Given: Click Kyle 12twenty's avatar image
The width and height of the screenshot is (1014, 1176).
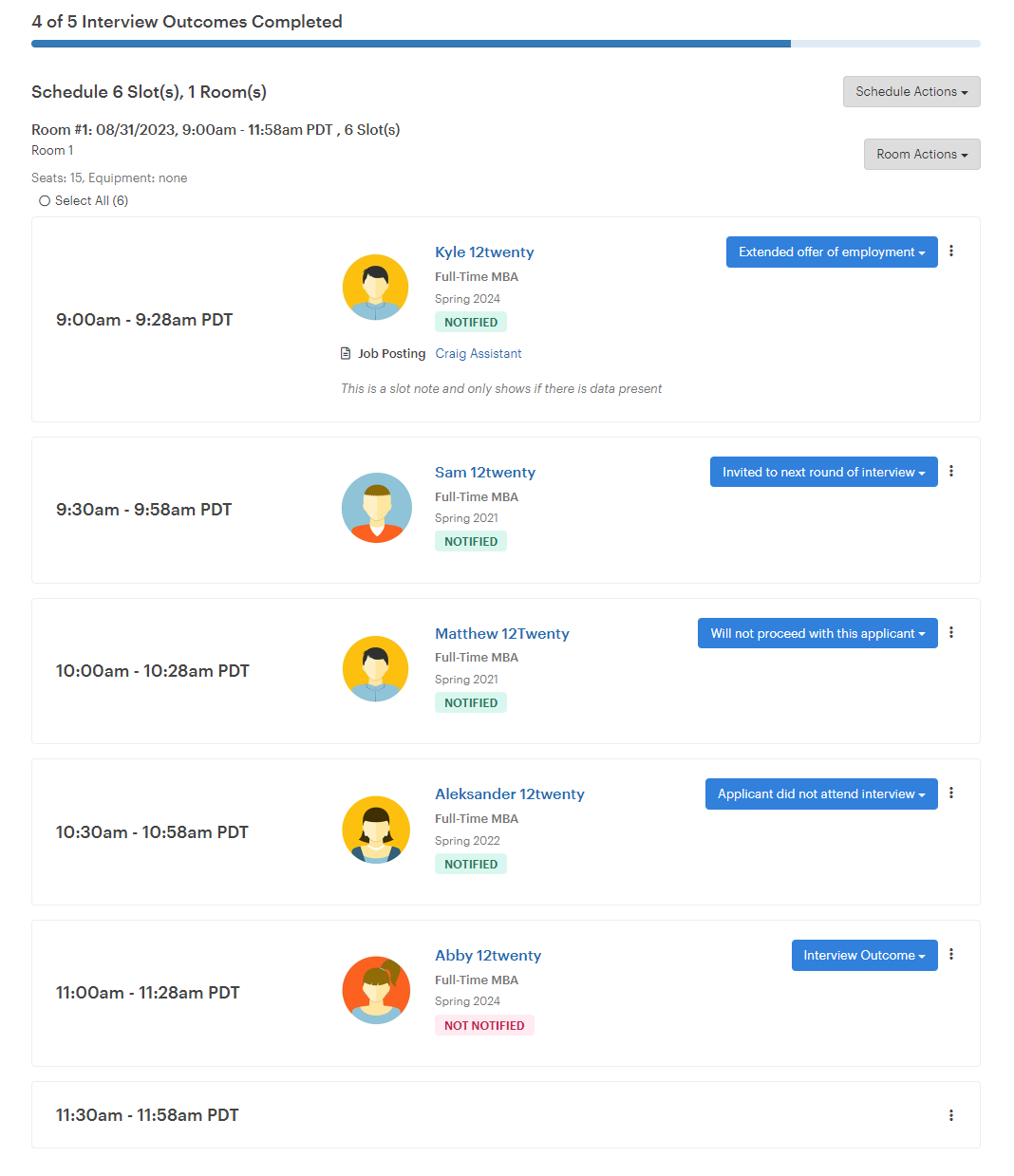Looking at the screenshot, I should coord(376,288).
